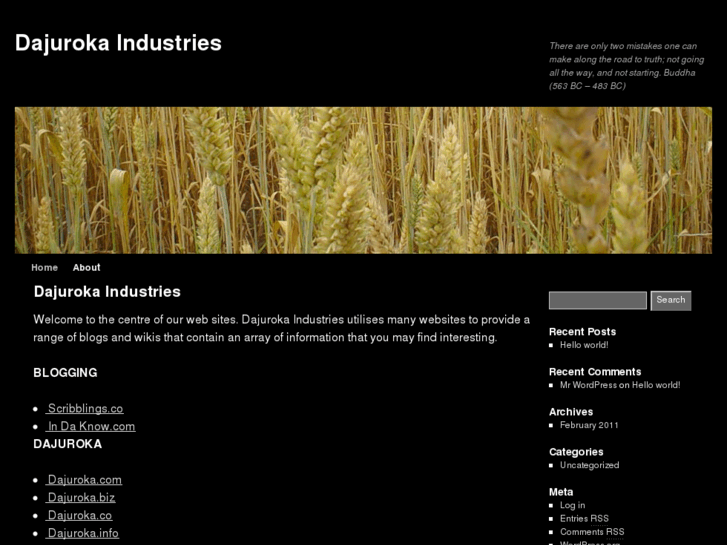Visit the Dajuroka.info link

82,533
